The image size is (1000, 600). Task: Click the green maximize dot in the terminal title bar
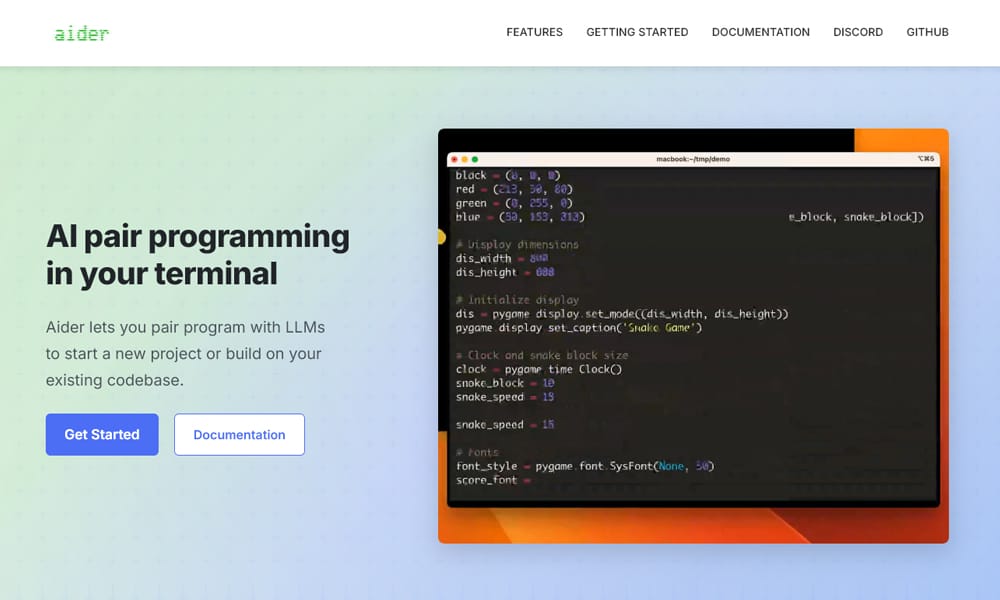coord(475,159)
